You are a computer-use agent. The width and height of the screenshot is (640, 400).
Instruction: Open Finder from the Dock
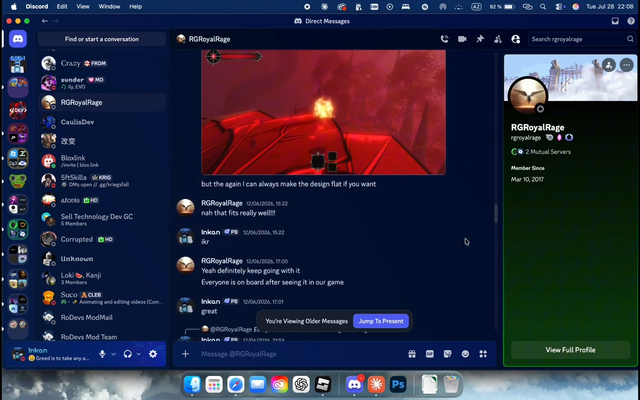(x=192, y=384)
